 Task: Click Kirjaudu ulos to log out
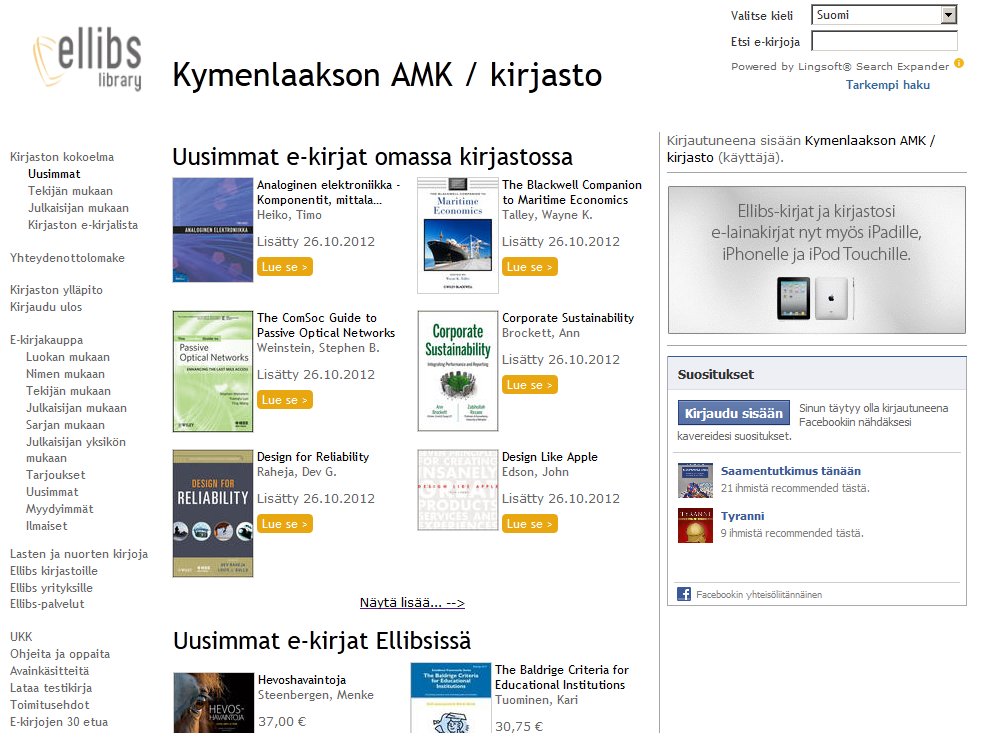tap(46, 307)
